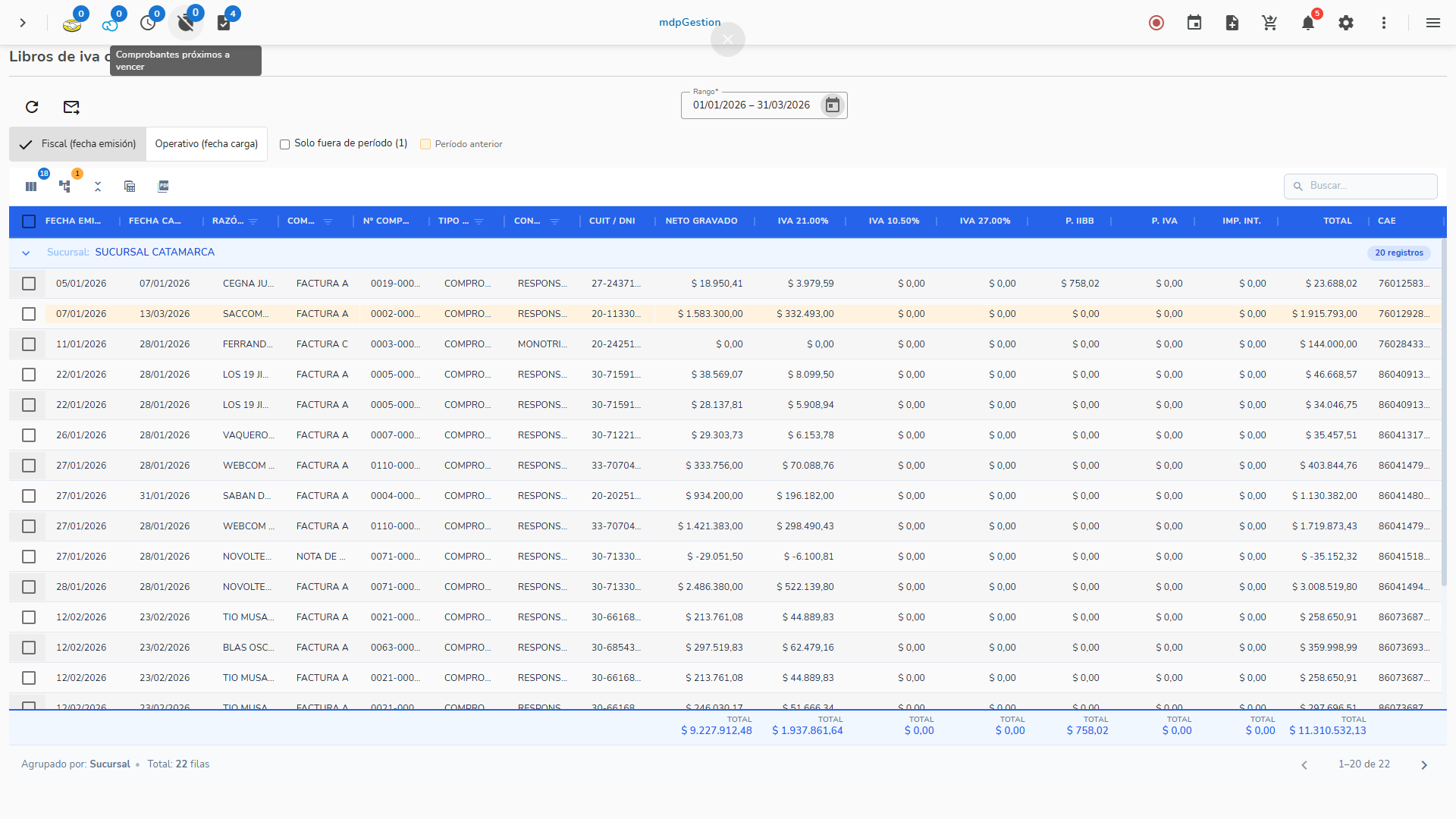Viewport: 1456px width, 819px height.
Task: Click the export to spreadsheet icon
Action: click(130, 187)
